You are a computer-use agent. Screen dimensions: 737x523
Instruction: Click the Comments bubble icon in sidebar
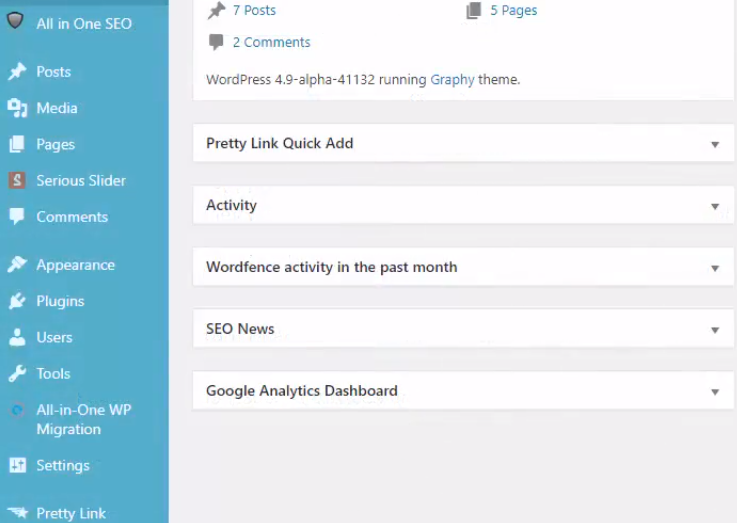click(x=17, y=217)
